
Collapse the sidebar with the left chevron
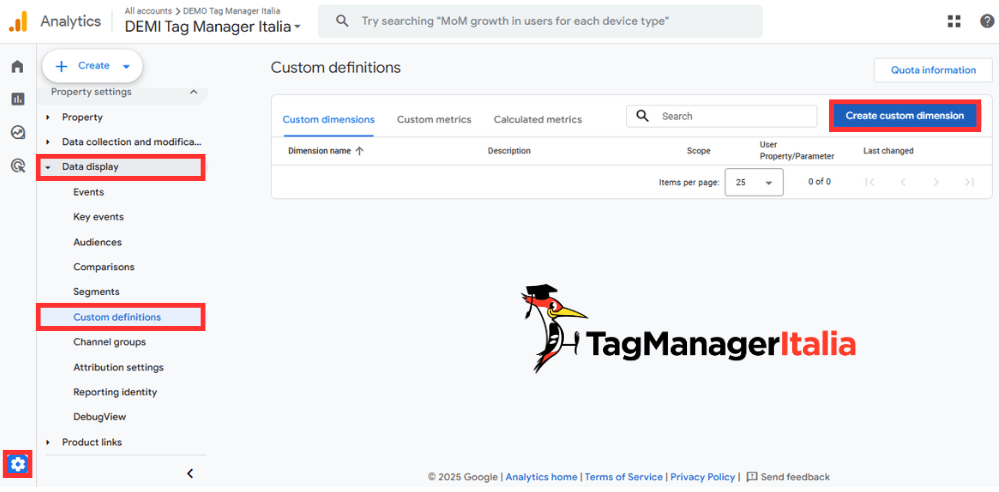coord(190,474)
